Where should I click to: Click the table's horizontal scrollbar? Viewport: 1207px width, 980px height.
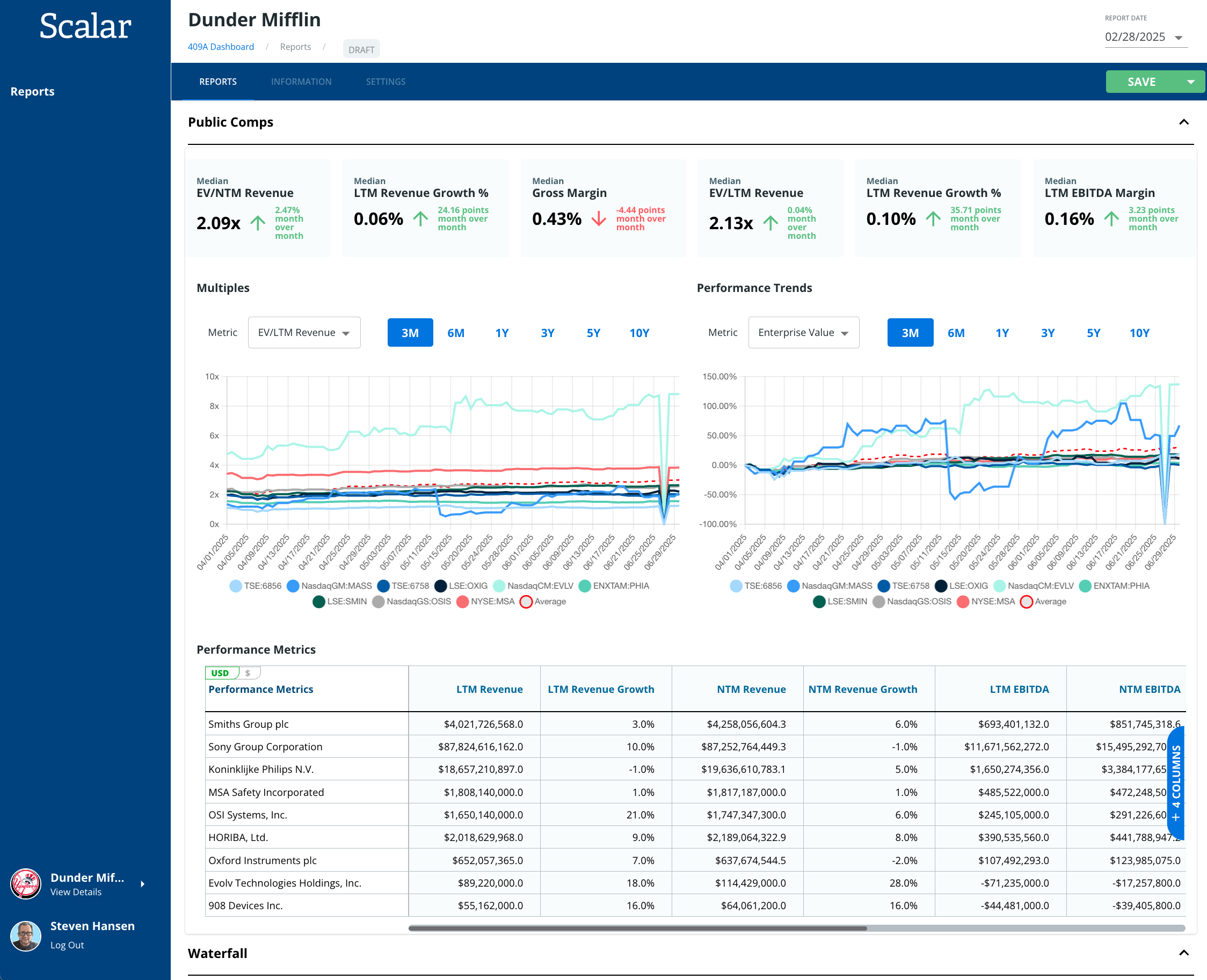click(x=637, y=928)
